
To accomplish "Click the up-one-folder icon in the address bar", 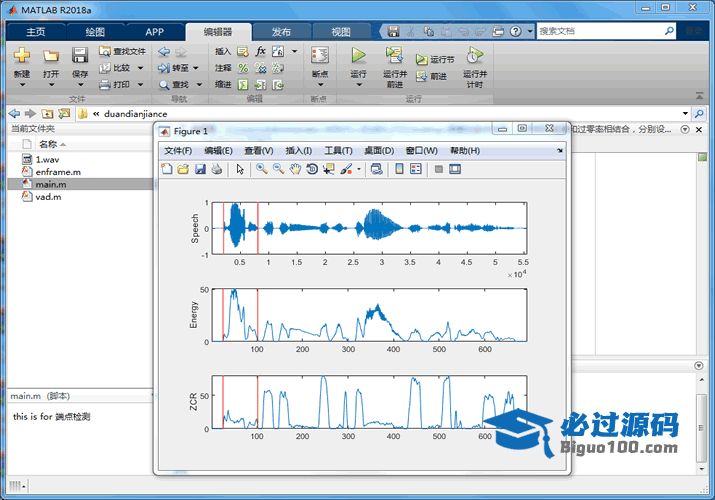I will [47, 113].
